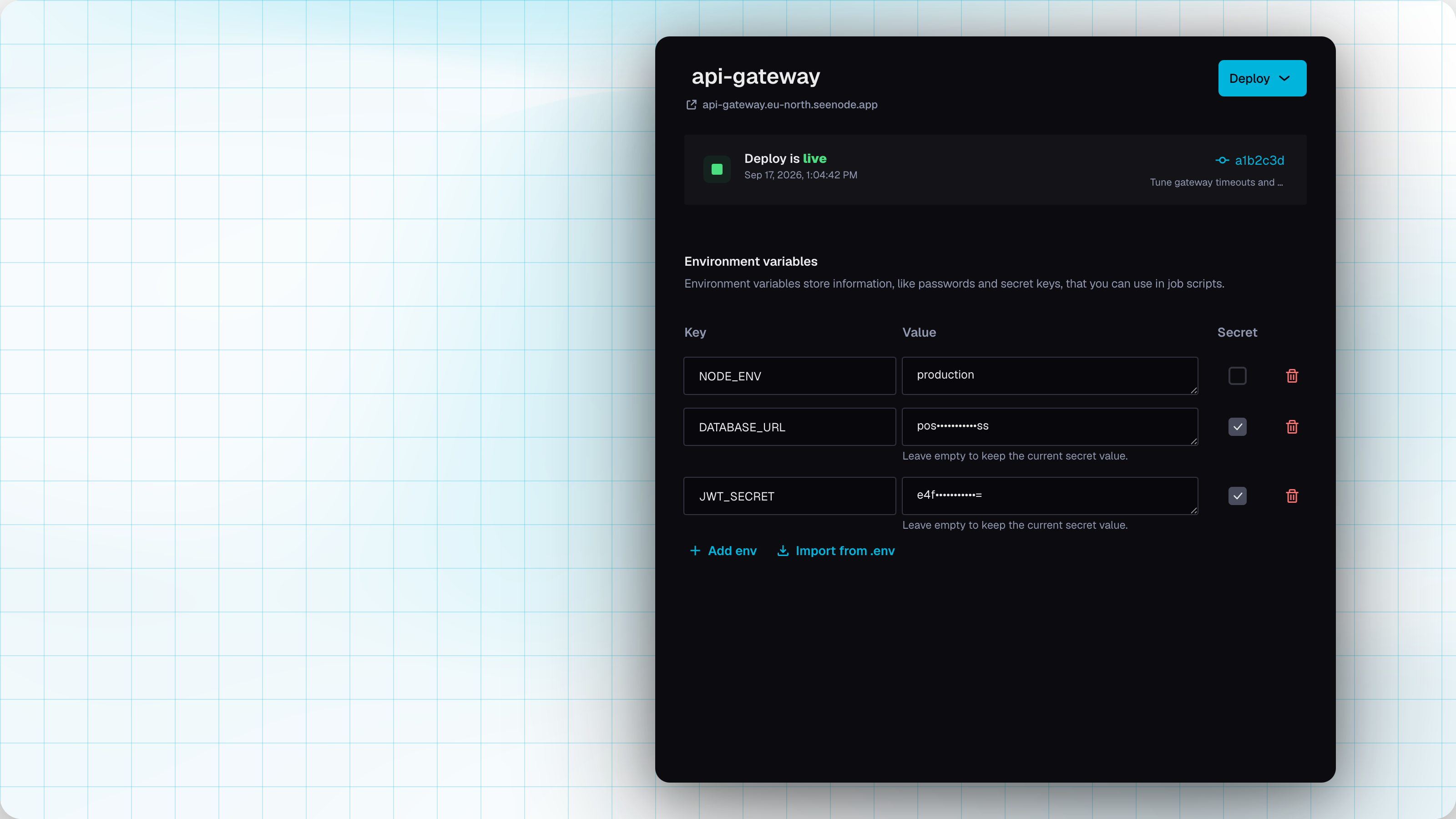Select the deploy timestamp Sep 17, 2026
1456x819 pixels.
point(800,175)
